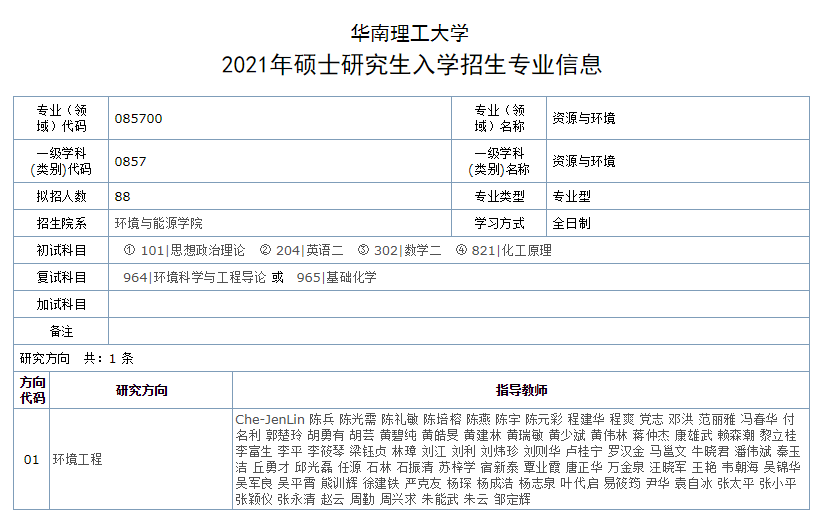The width and height of the screenshot is (824, 521).
Task: Click the 研究方向 column header
Action: pos(141,390)
